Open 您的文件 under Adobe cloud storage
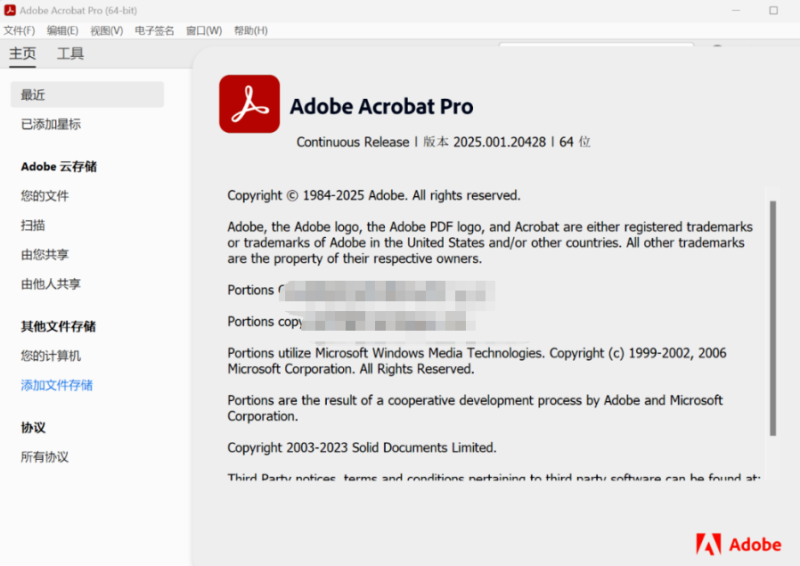800x566 pixels. coord(45,196)
